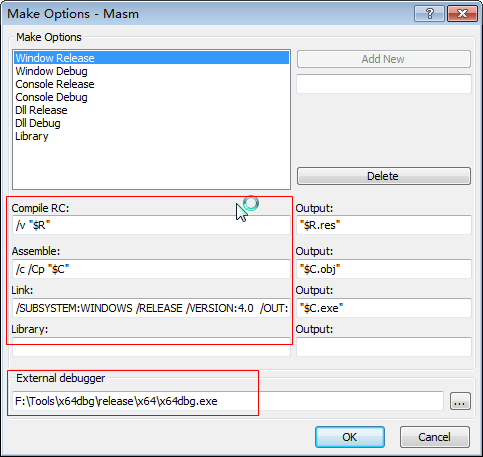Select Window Release in the list
The height and width of the screenshot is (457, 483).
click(151, 58)
